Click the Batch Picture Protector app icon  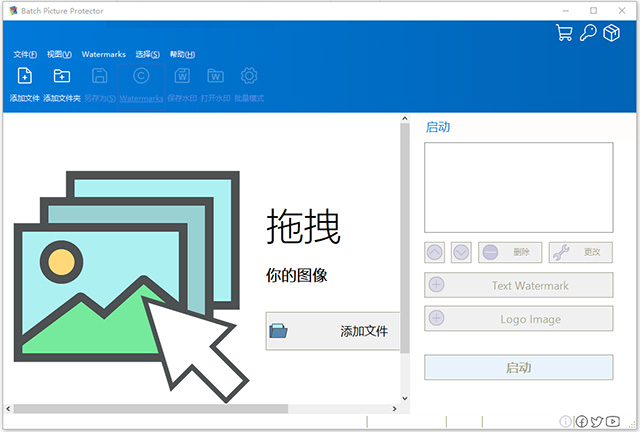[13, 11]
